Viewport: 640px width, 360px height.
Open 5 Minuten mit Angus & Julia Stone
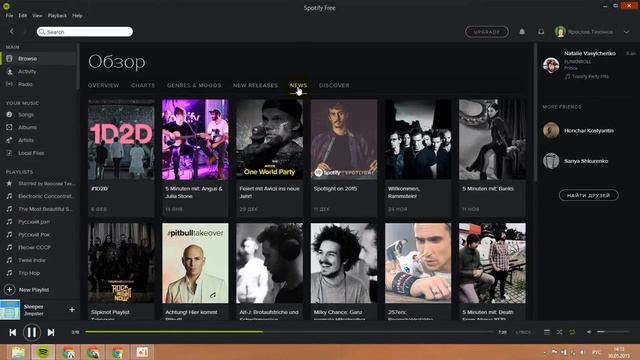pyautogui.click(x=195, y=158)
